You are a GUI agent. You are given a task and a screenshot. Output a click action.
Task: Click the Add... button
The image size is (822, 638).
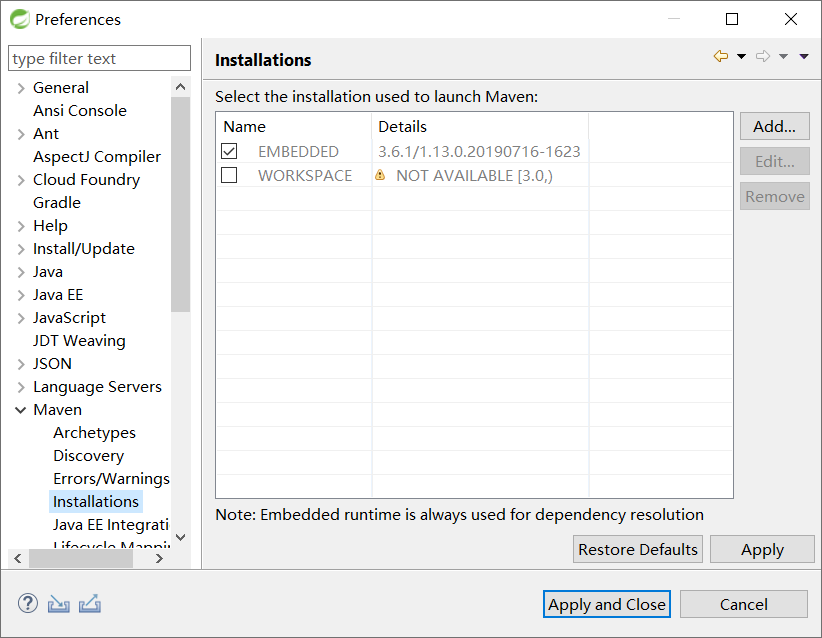click(774, 126)
